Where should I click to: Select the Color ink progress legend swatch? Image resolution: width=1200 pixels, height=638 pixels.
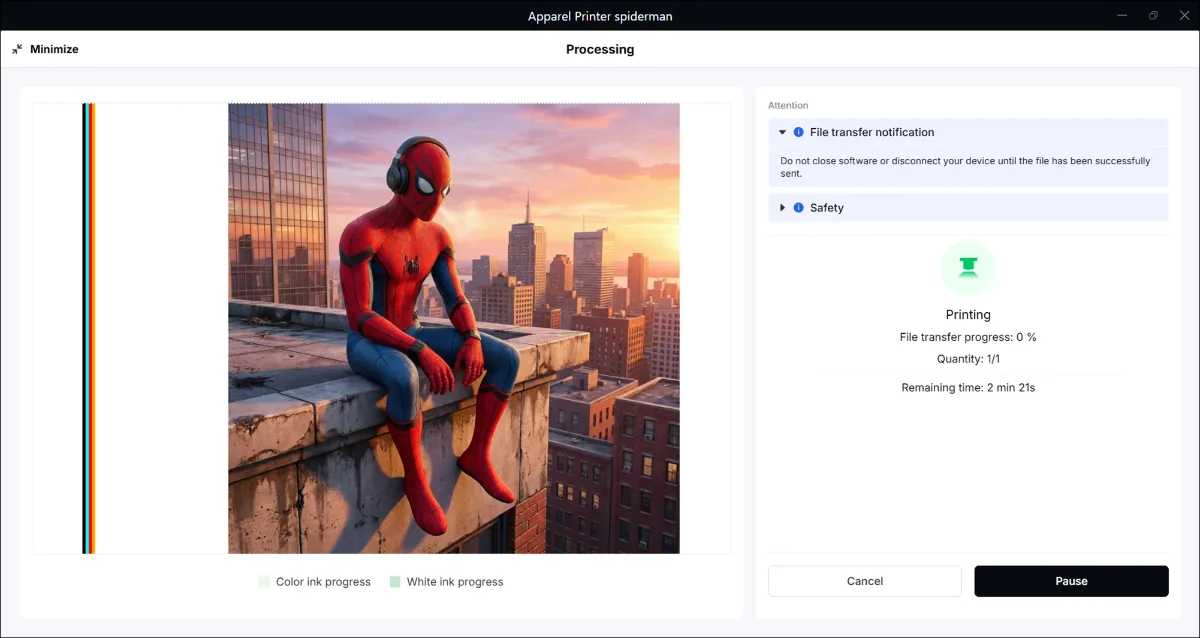click(264, 582)
